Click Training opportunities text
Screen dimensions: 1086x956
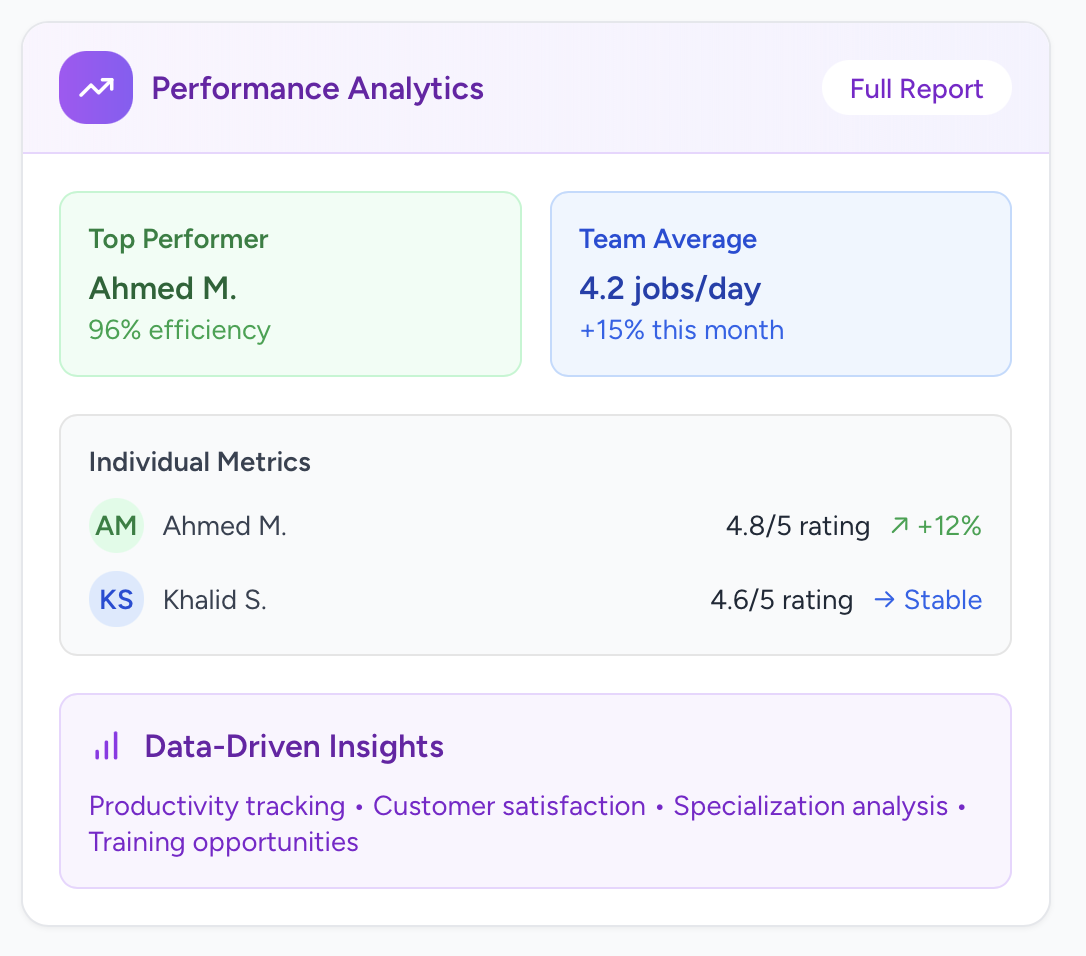coord(224,842)
